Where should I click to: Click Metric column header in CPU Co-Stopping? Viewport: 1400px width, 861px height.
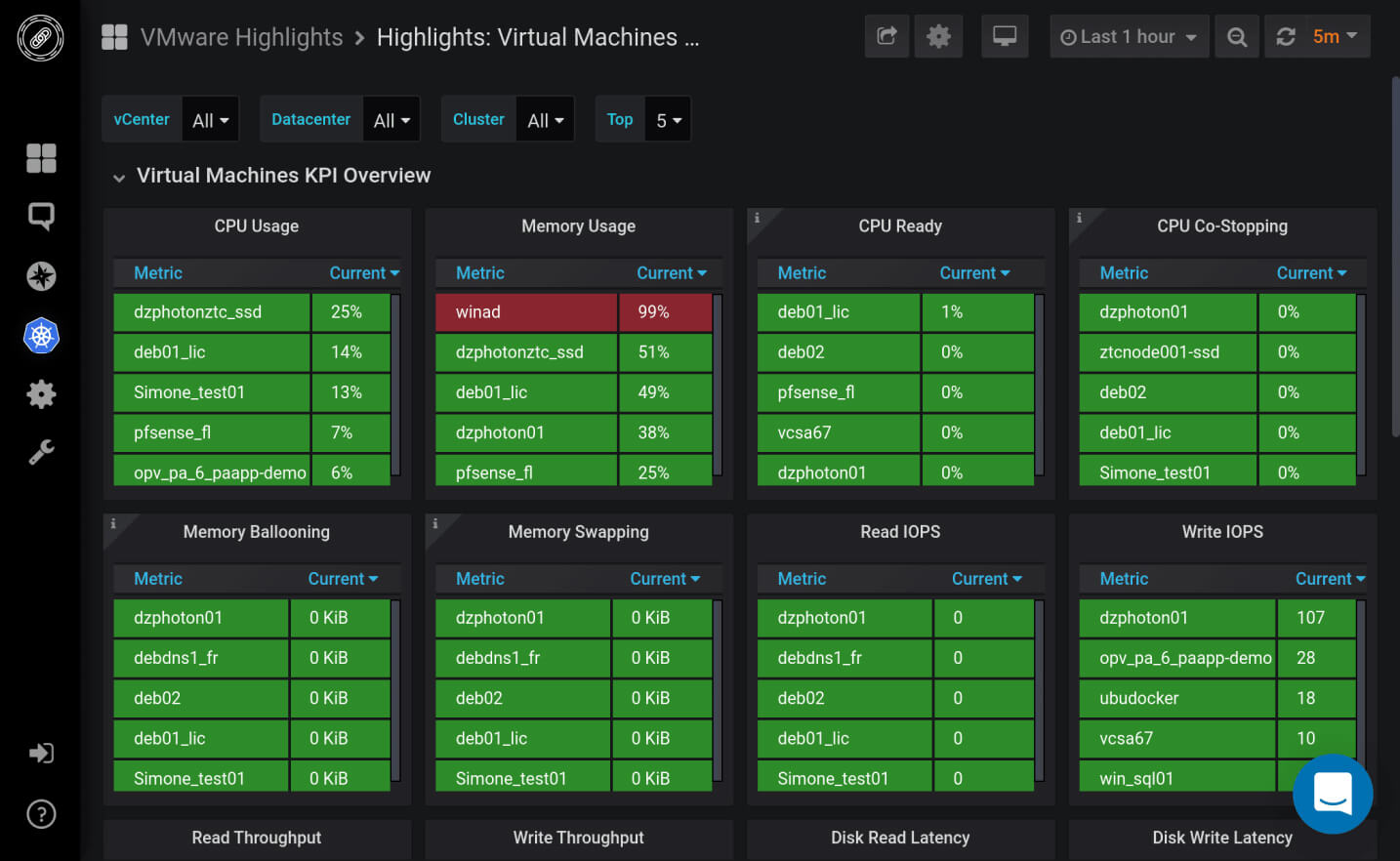[1124, 273]
